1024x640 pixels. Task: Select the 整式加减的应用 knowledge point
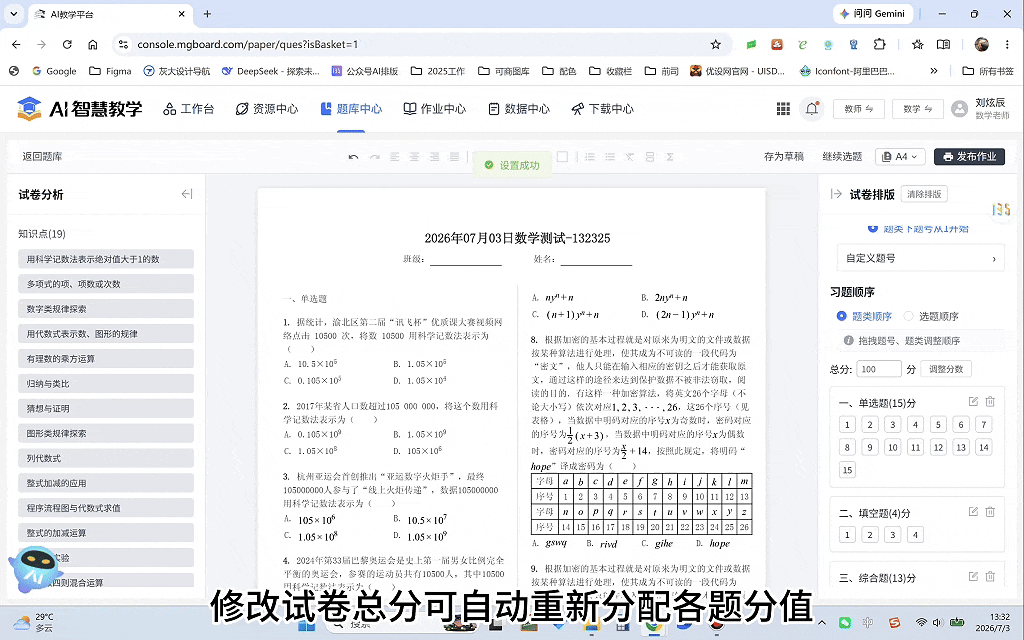click(x=106, y=483)
